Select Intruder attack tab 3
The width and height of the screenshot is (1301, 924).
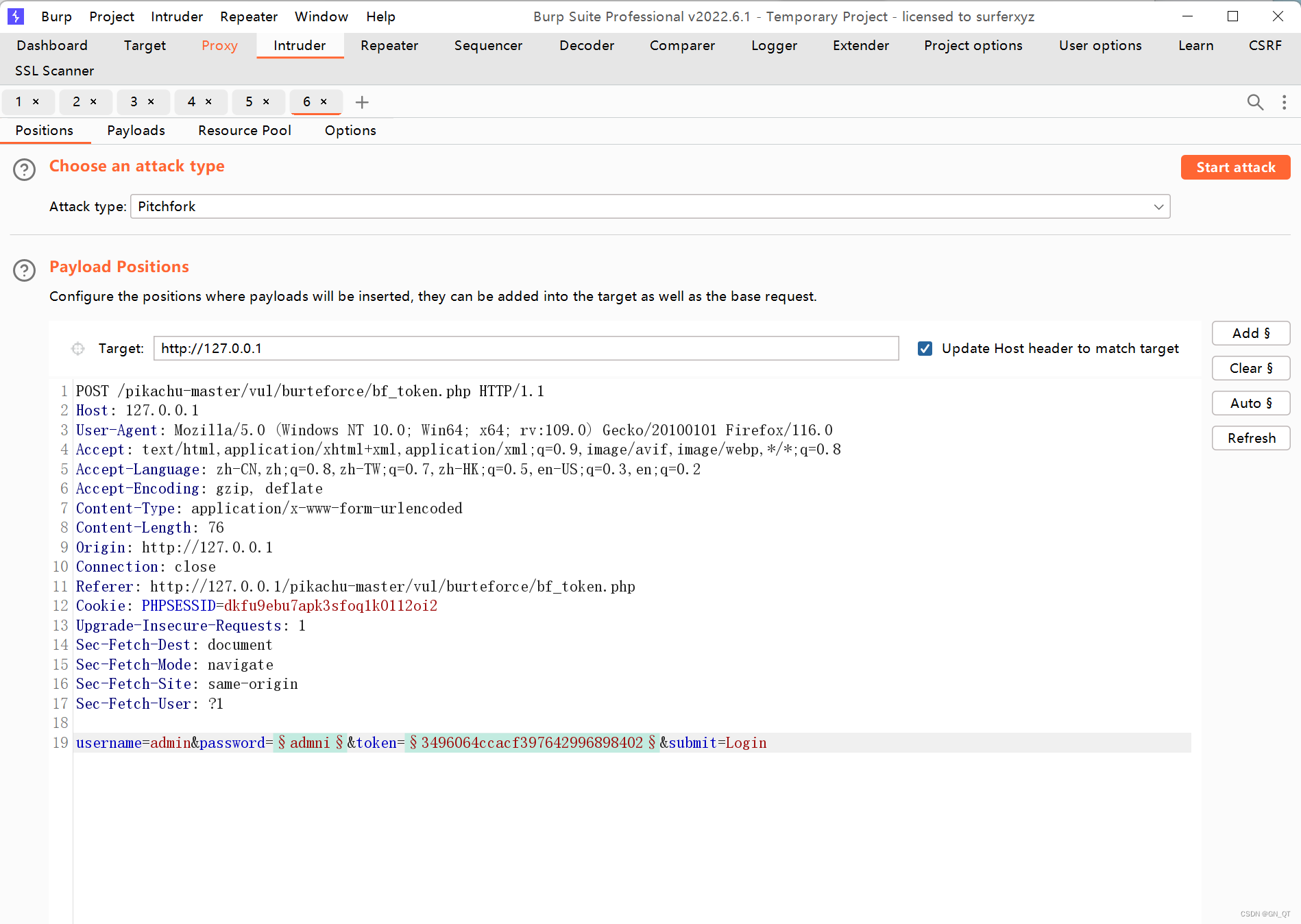click(x=134, y=101)
